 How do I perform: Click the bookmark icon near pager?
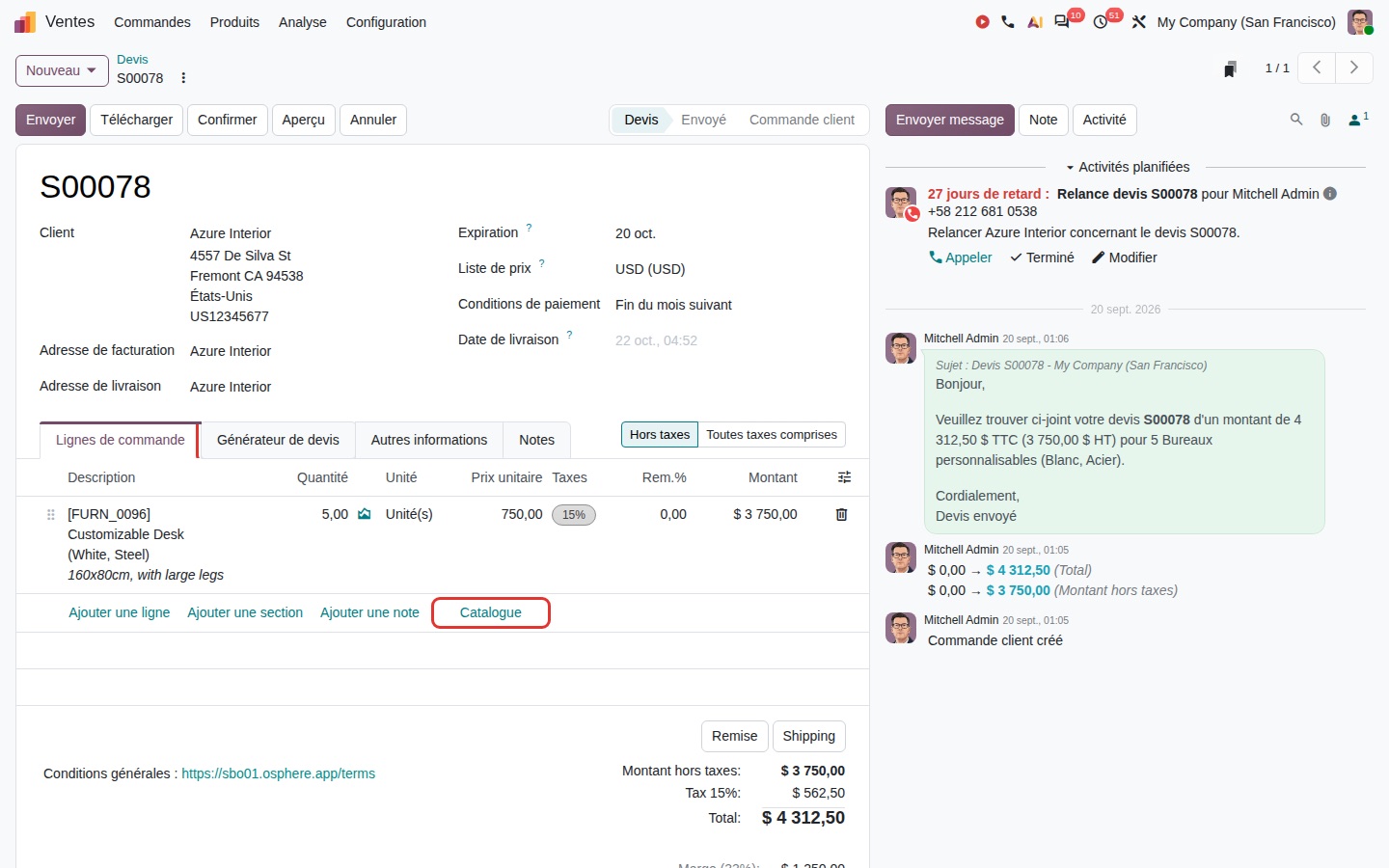point(1230,68)
